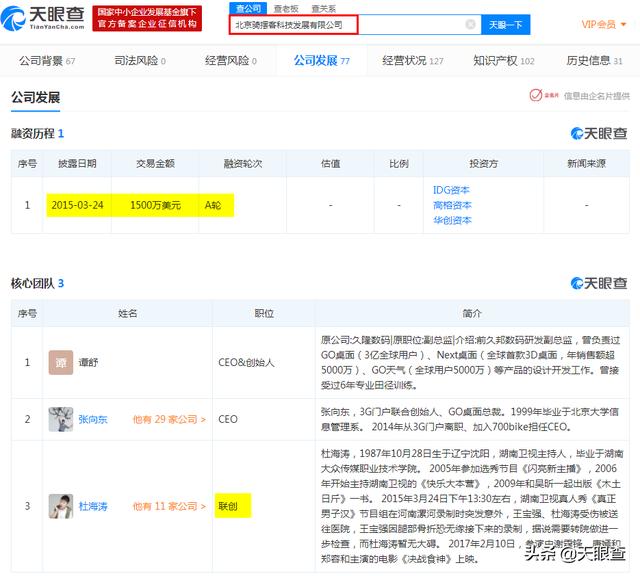Focus the company name search field
Image resolution: width=640 pixels, height=576 pixels.
[355, 24]
